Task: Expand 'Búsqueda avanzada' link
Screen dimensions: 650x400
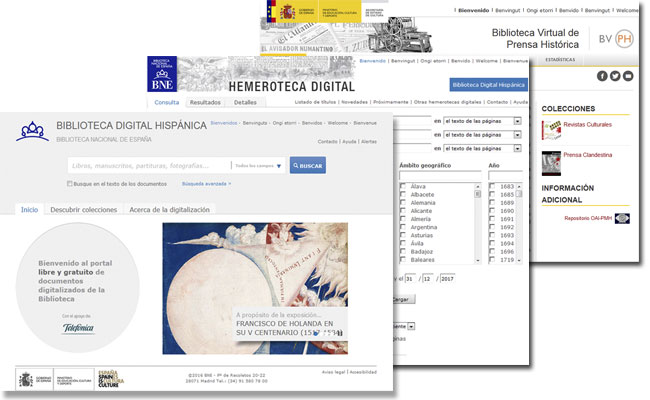Action: [x=206, y=184]
